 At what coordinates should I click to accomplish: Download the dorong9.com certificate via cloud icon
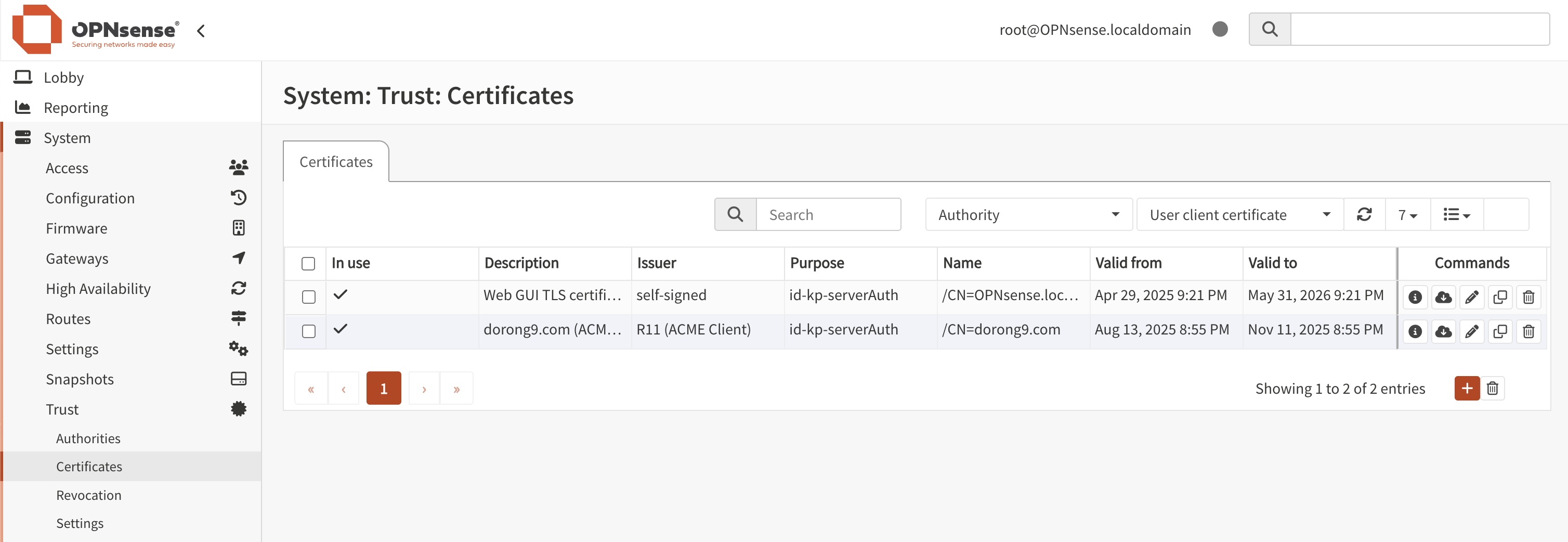pos(1443,331)
